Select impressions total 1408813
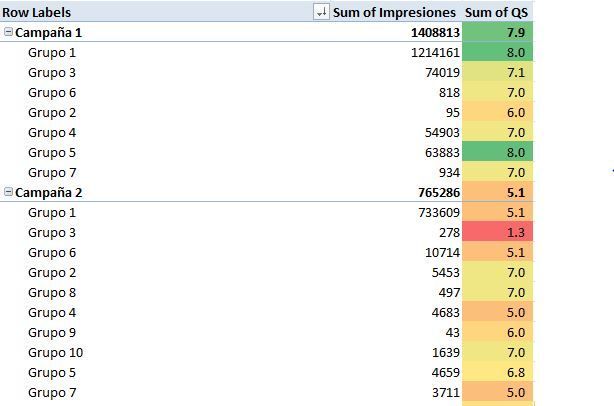This screenshot has height=406, width=614. pos(435,32)
